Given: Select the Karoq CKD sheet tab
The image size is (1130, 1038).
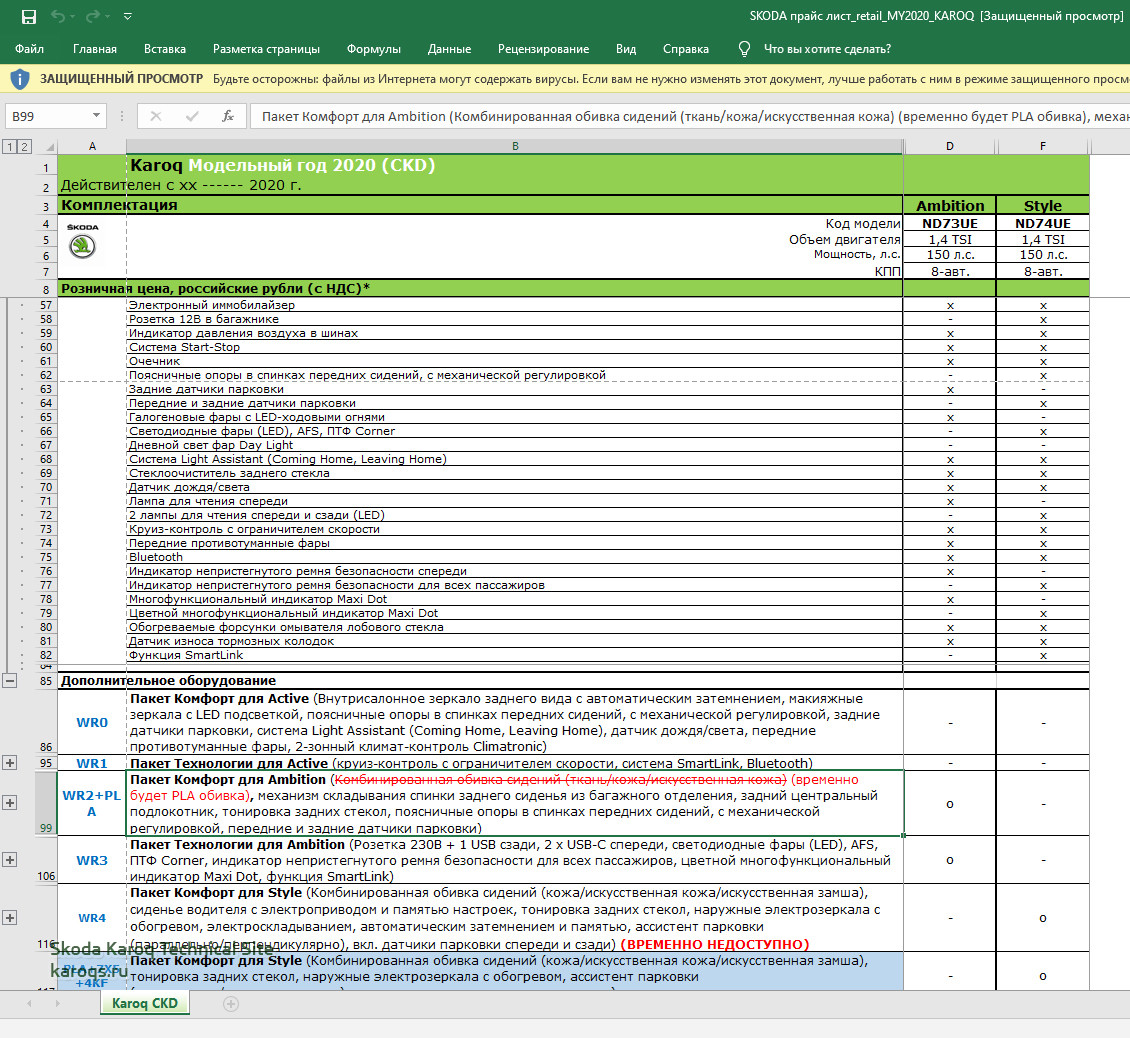Looking at the screenshot, I should [x=145, y=1003].
